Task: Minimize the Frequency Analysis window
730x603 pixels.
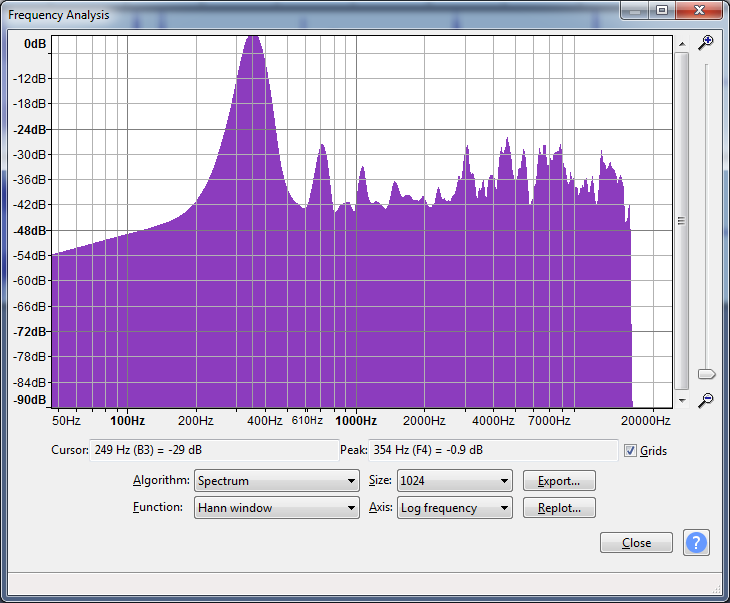Action: point(635,10)
